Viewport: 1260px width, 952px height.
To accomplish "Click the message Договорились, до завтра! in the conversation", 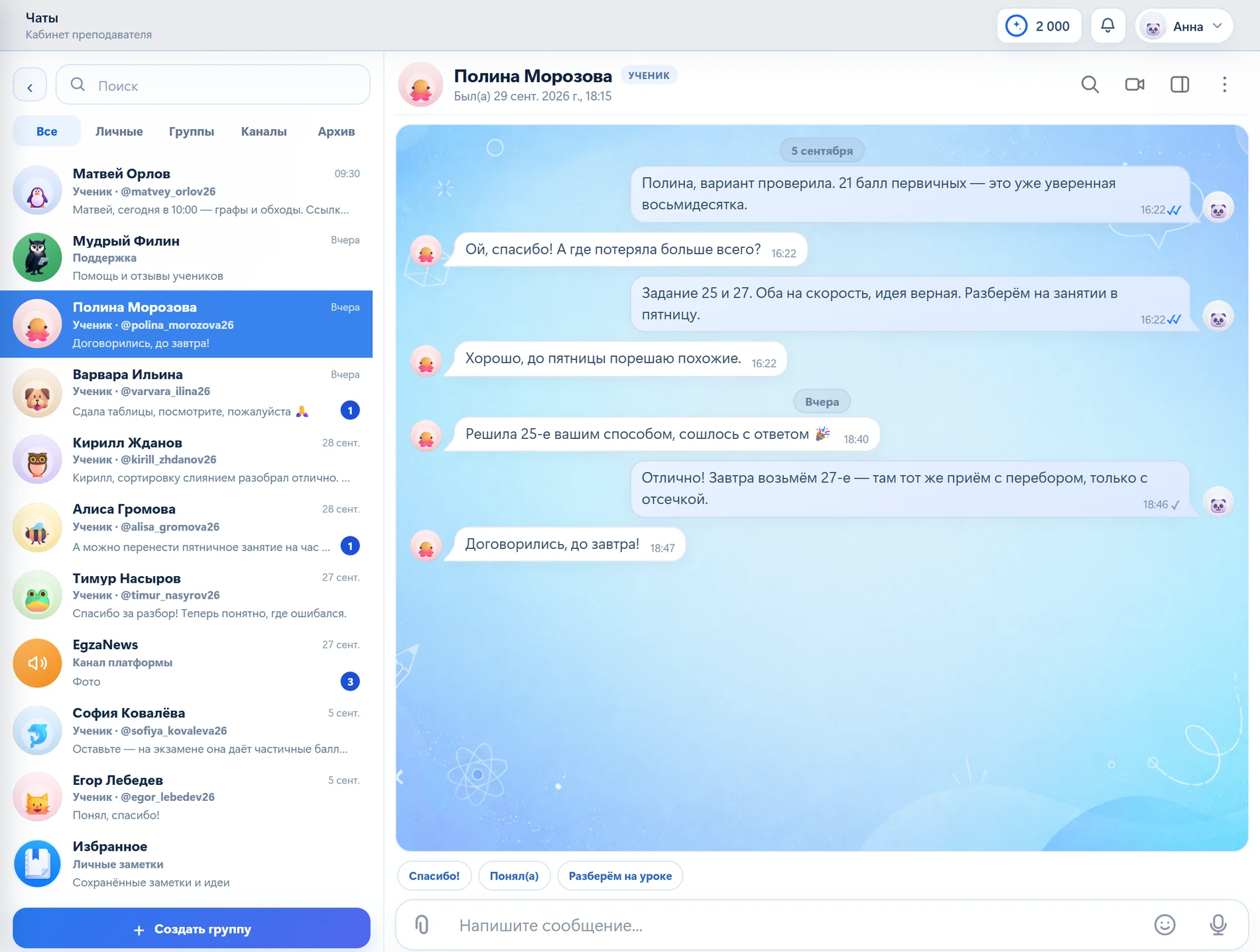I will [564, 545].
